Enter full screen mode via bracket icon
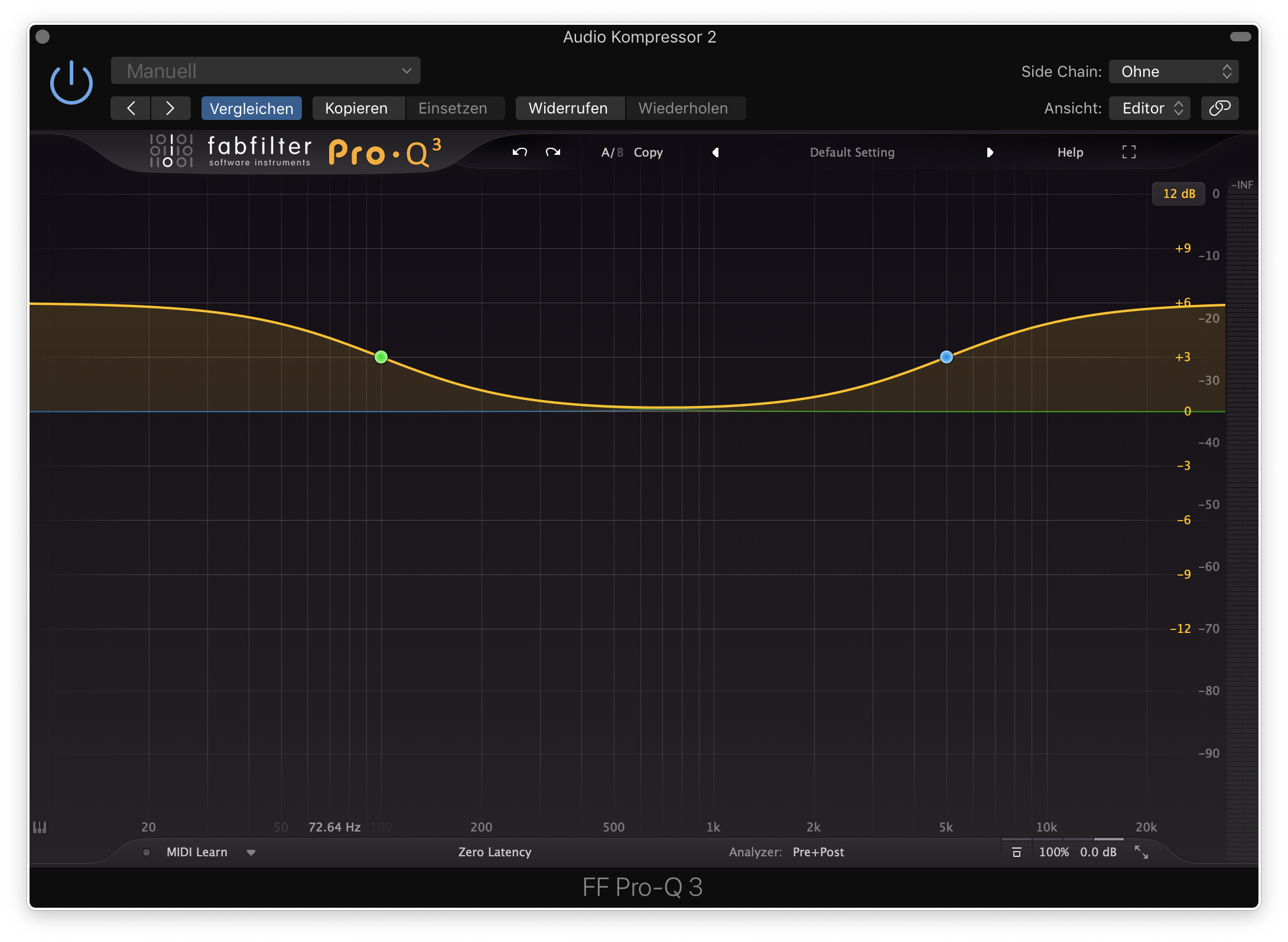This screenshot has width=1288, height=942. pos(1128,152)
